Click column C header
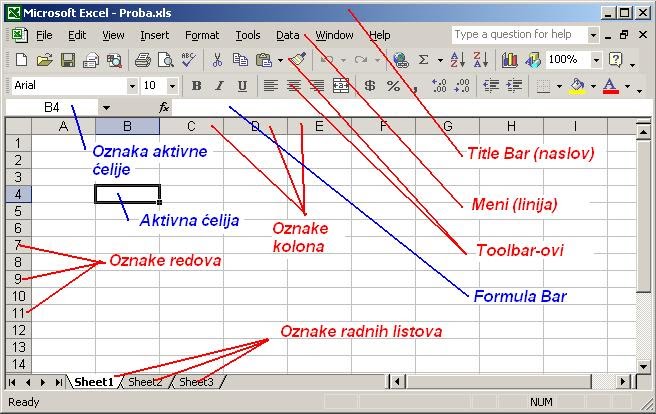 pyautogui.click(x=191, y=126)
